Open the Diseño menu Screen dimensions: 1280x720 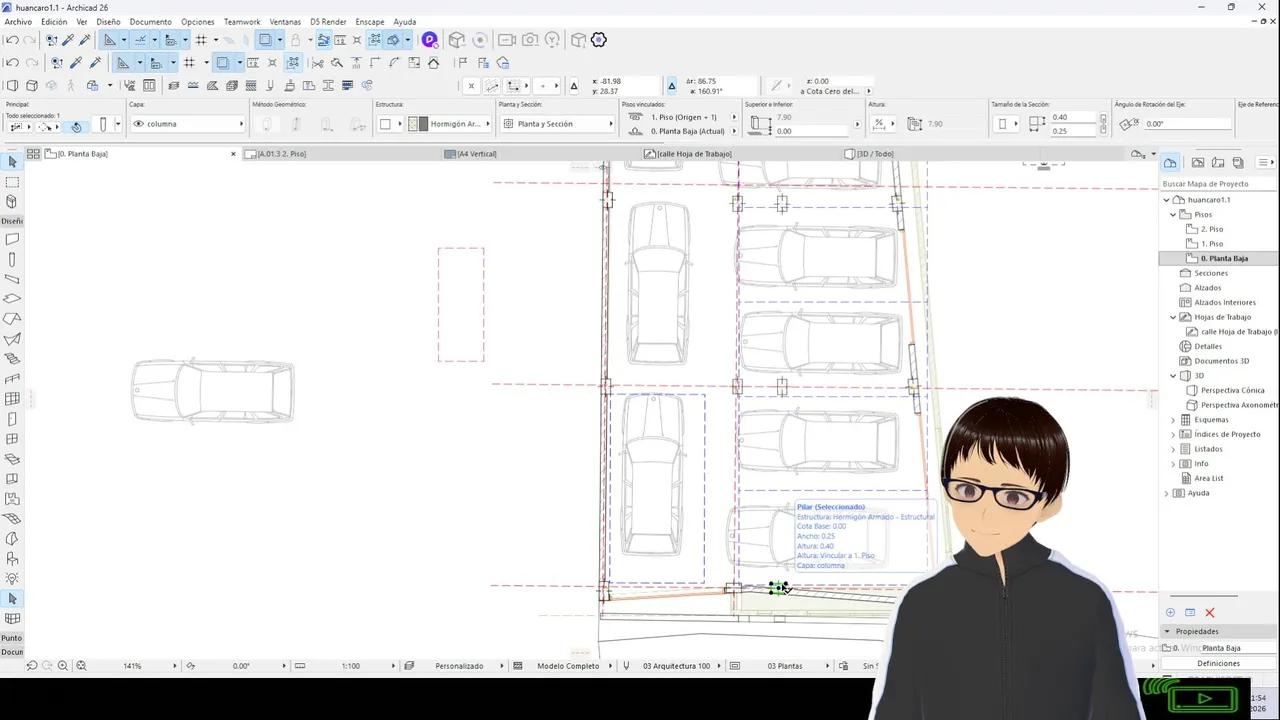tap(108, 21)
